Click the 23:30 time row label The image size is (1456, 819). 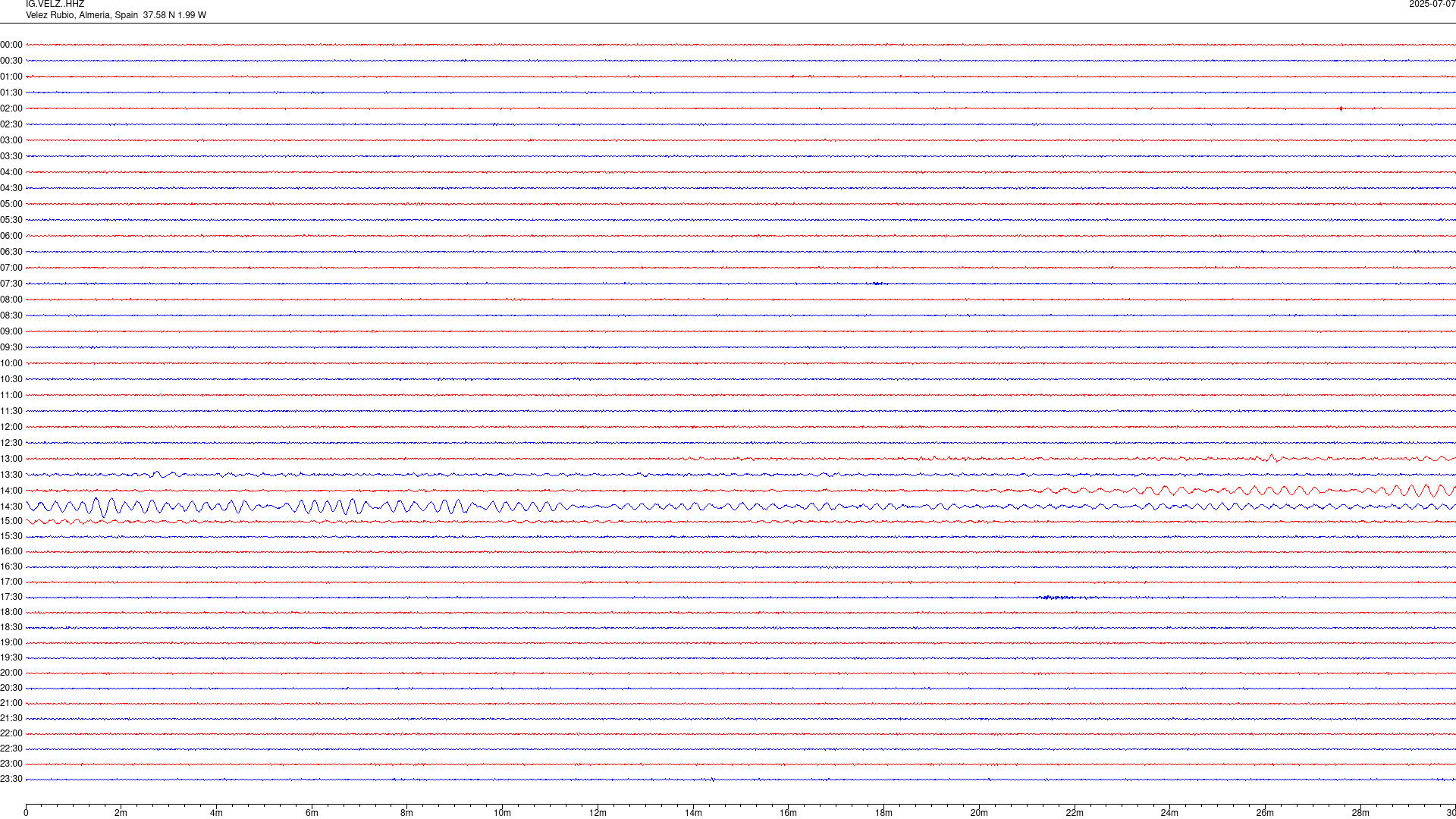[11, 779]
